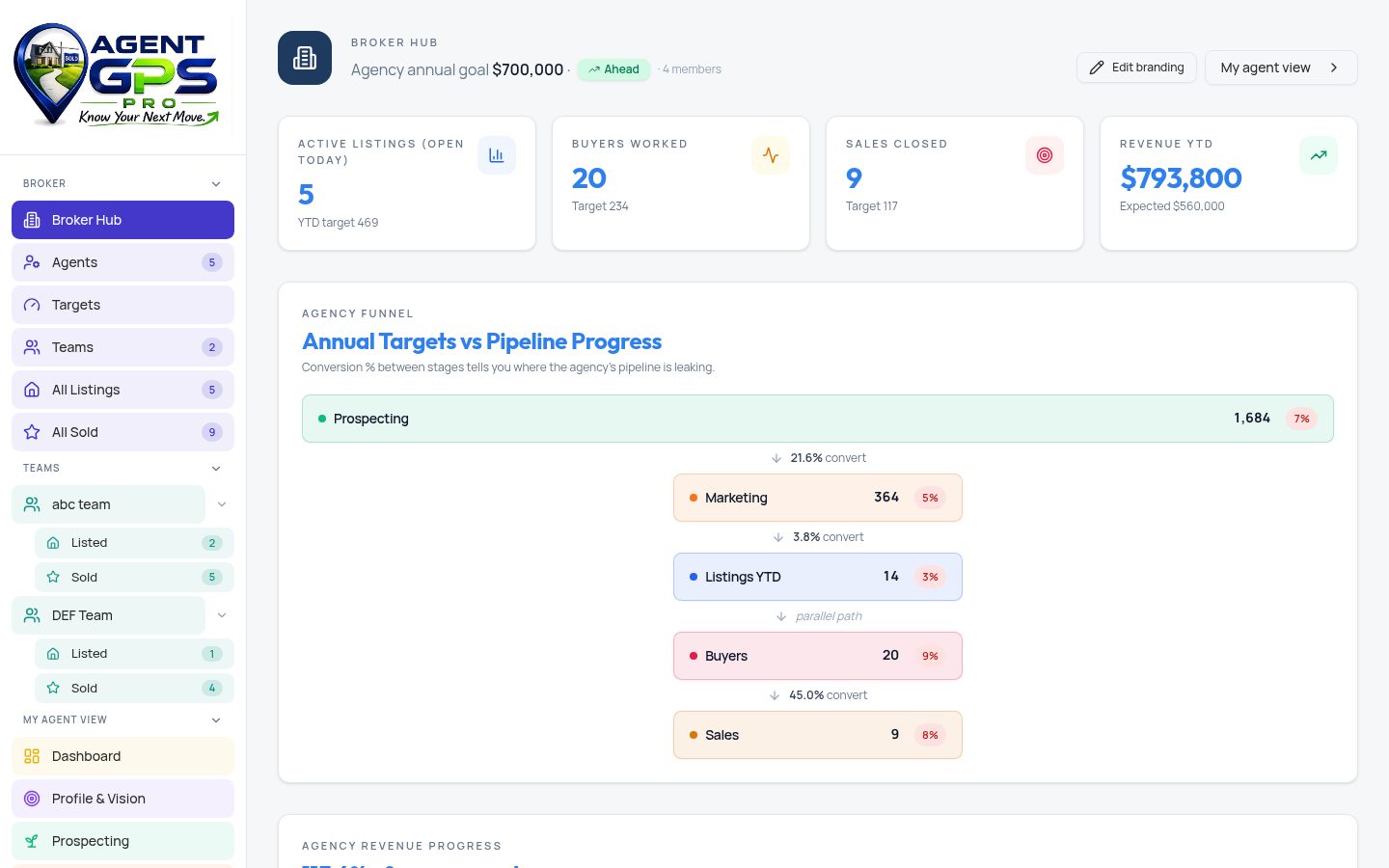Open the Agents page
Screen dimensions: 1389x868
(123, 262)
